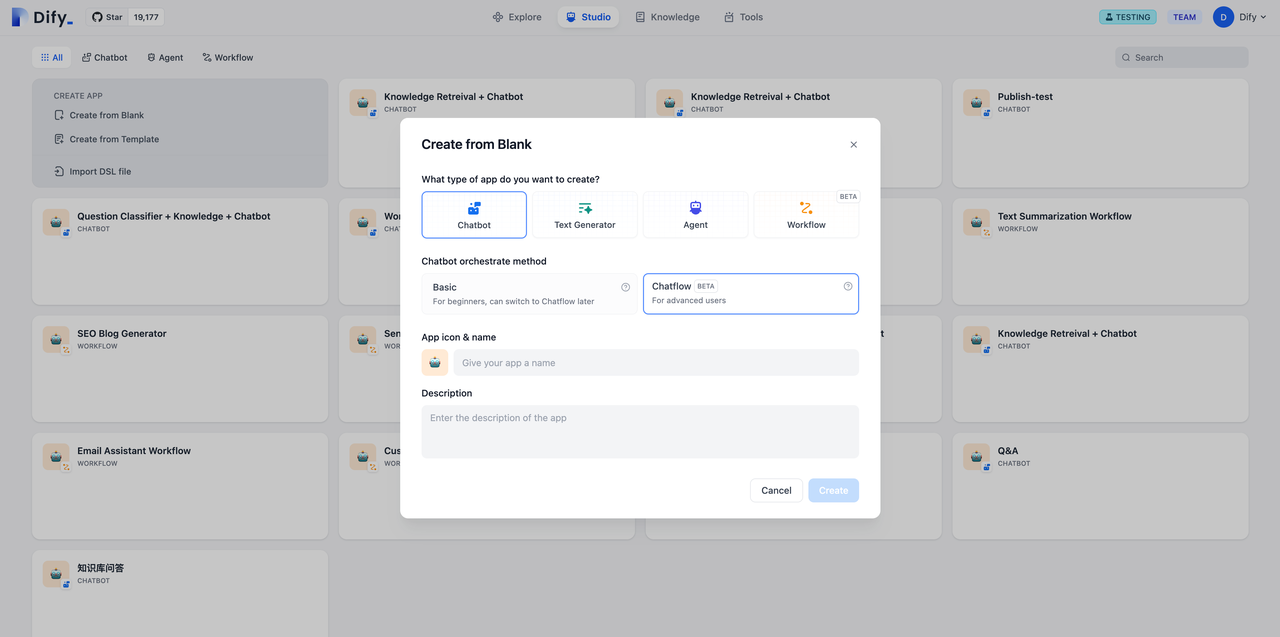The height and width of the screenshot is (637, 1280).
Task: Cancel the Create from Blank dialog
Action: (x=776, y=490)
